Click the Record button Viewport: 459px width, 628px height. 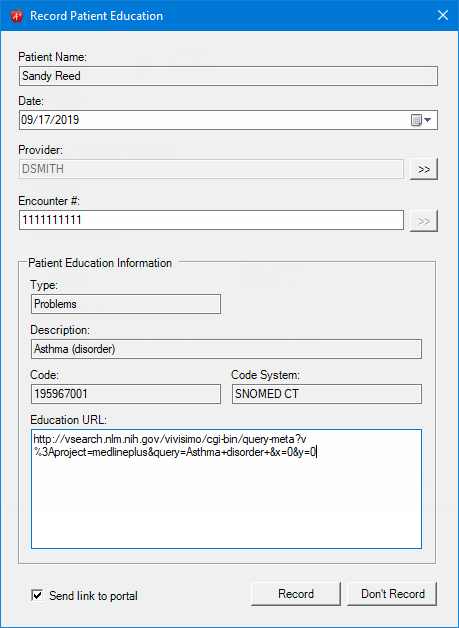[x=296, y=594]
